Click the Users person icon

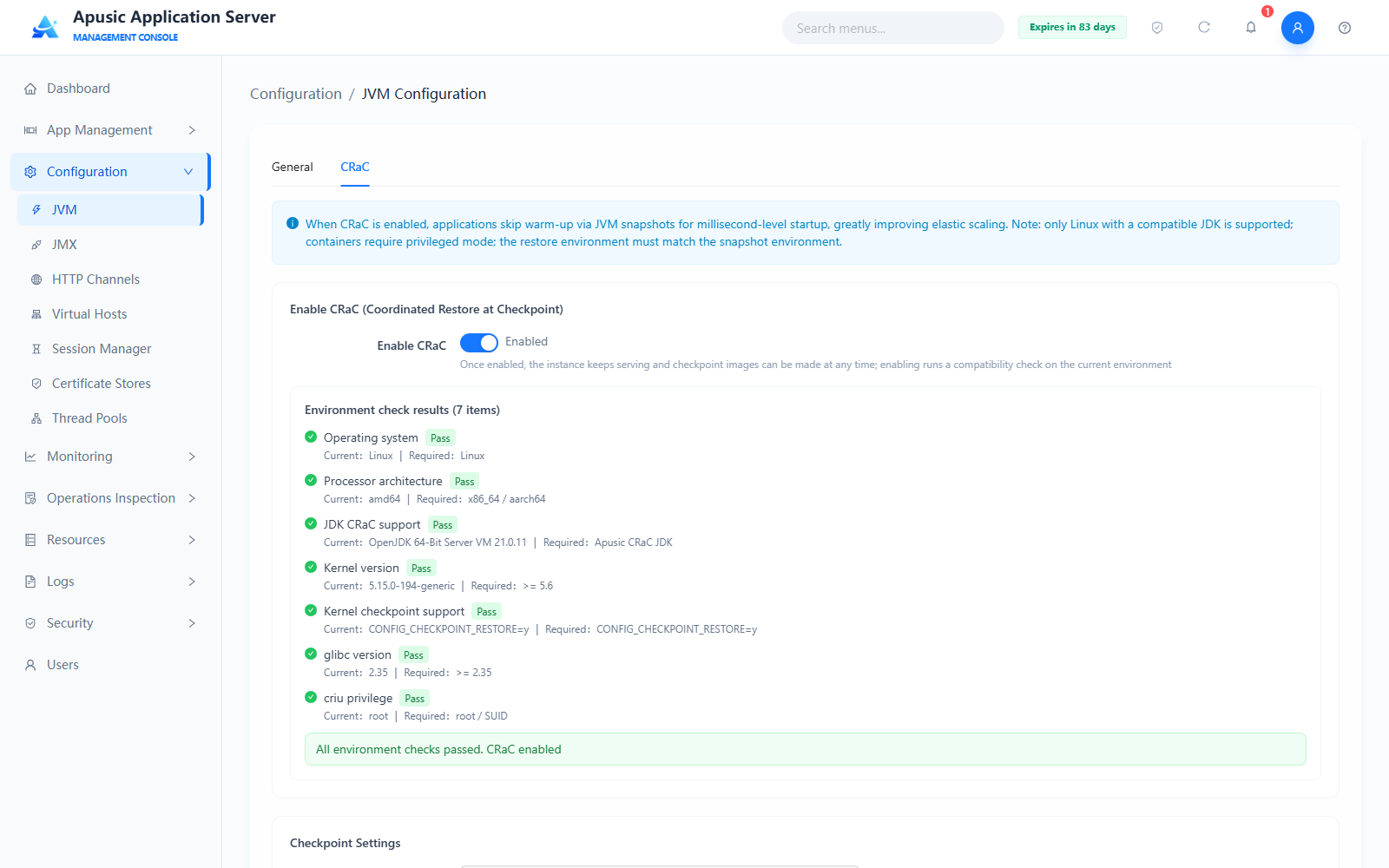30,665
